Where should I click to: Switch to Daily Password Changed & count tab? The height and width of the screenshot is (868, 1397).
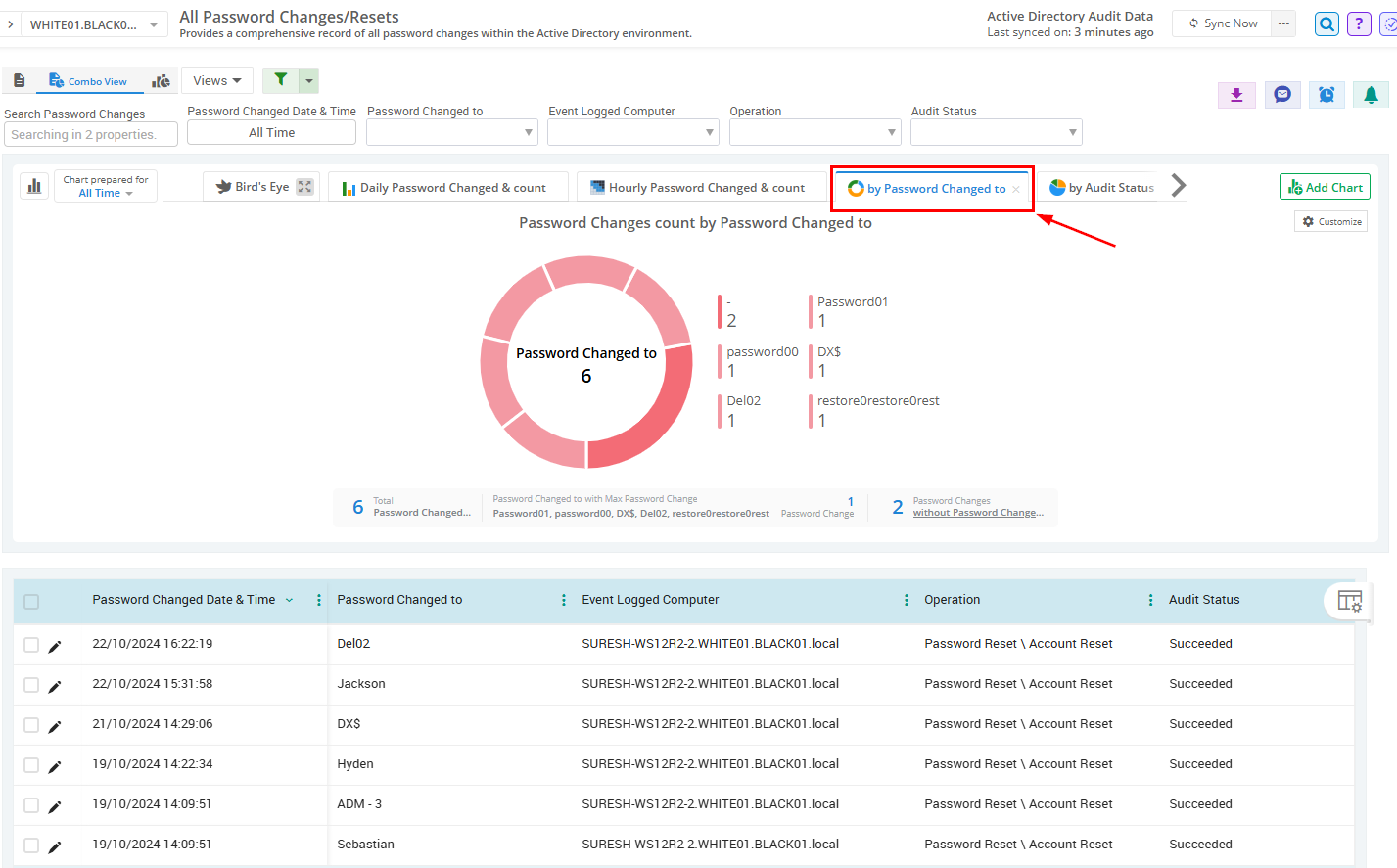tap(449, 188)
